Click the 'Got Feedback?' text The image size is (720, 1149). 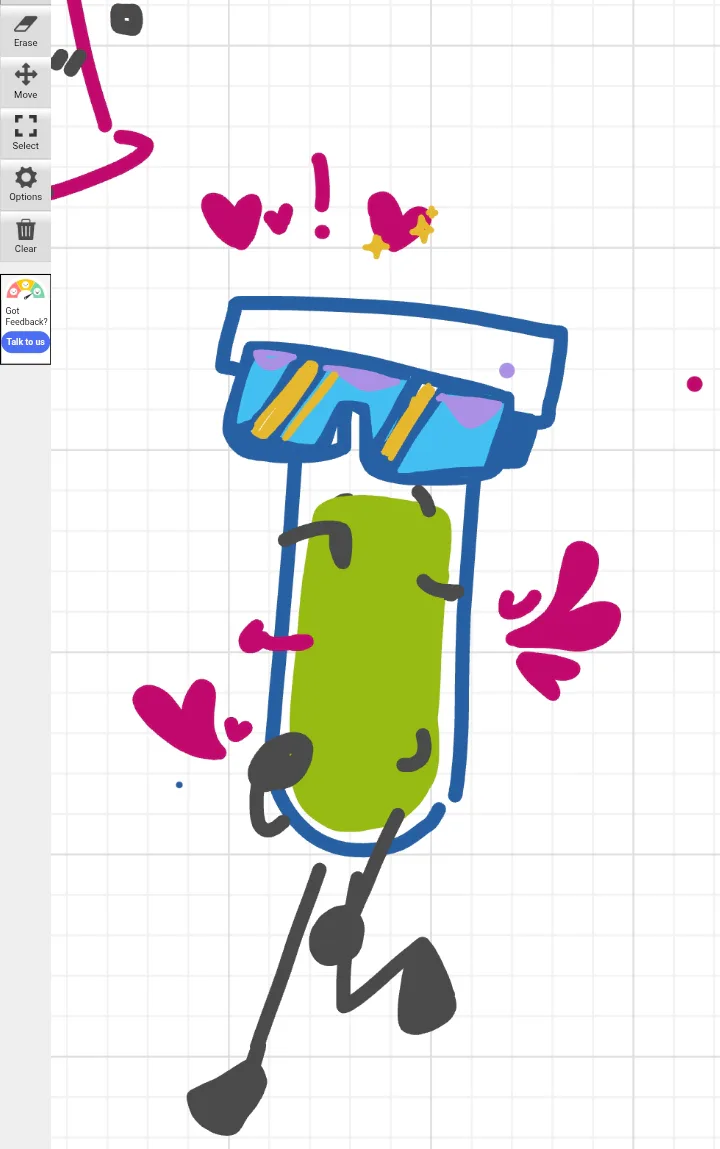pyautogui.click(x=26, y=316)
